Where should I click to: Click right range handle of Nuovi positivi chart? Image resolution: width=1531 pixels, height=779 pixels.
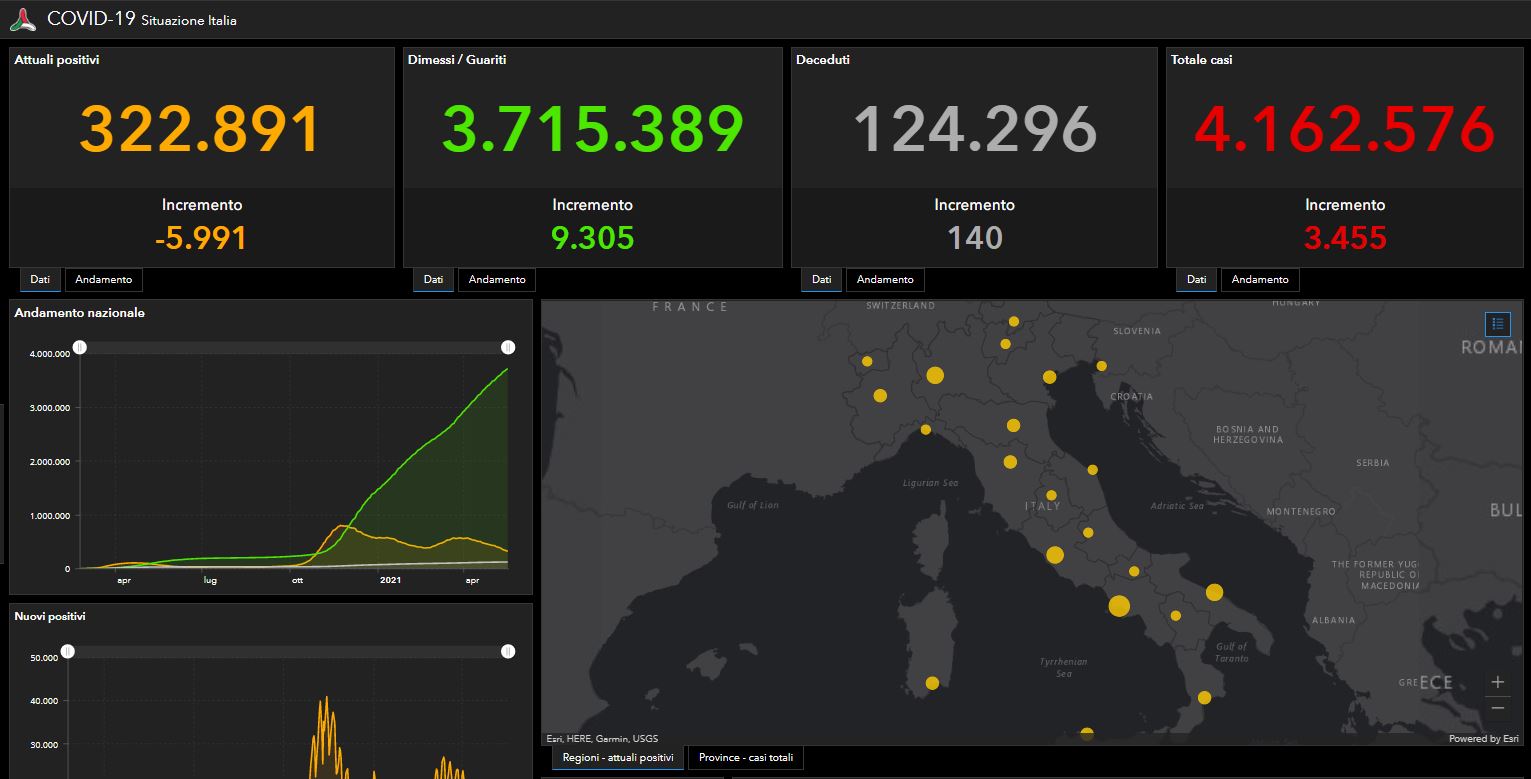(x=508, y=651)
